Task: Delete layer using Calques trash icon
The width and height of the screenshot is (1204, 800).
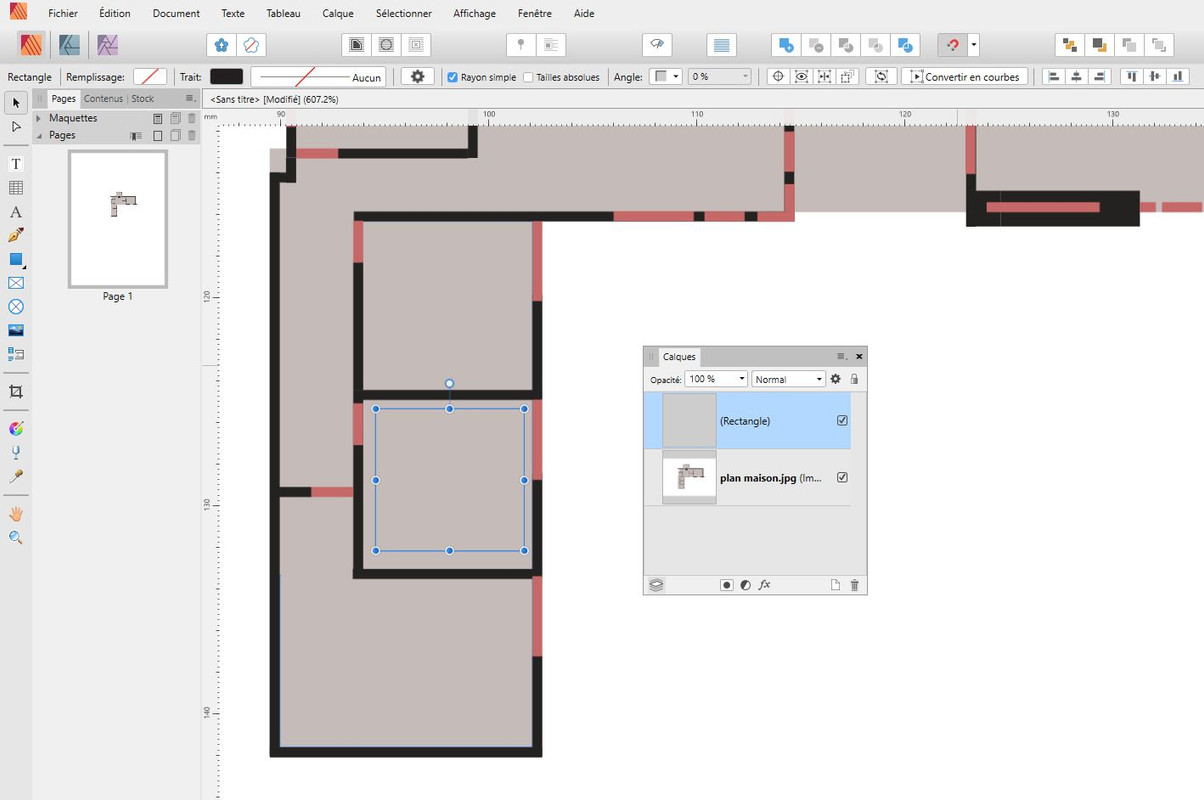Action: coord(855,585)
